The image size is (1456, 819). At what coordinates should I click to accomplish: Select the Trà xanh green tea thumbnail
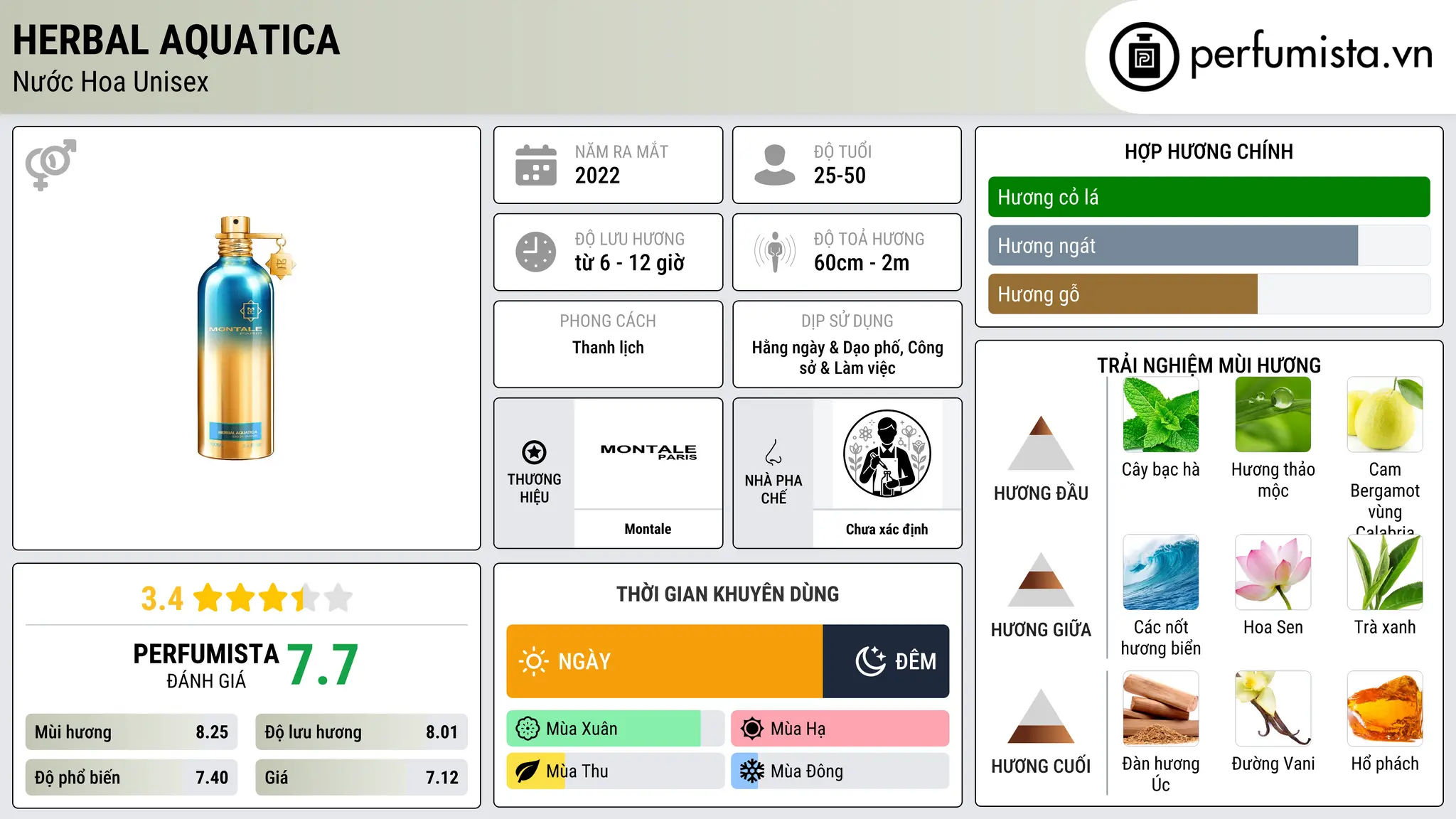[1385, 572]
